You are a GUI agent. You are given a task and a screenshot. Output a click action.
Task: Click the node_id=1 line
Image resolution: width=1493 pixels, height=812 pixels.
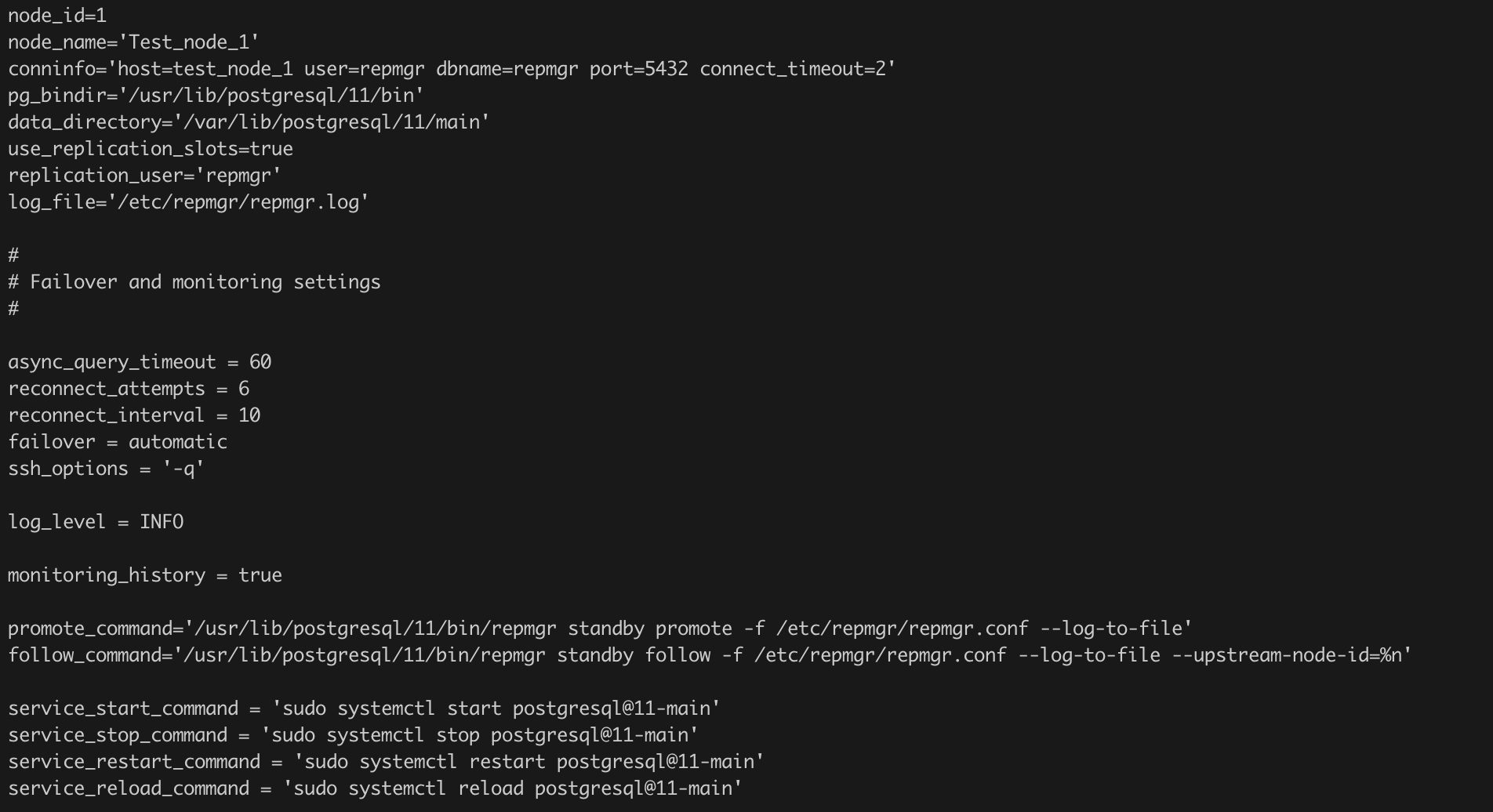pos(57,16)
